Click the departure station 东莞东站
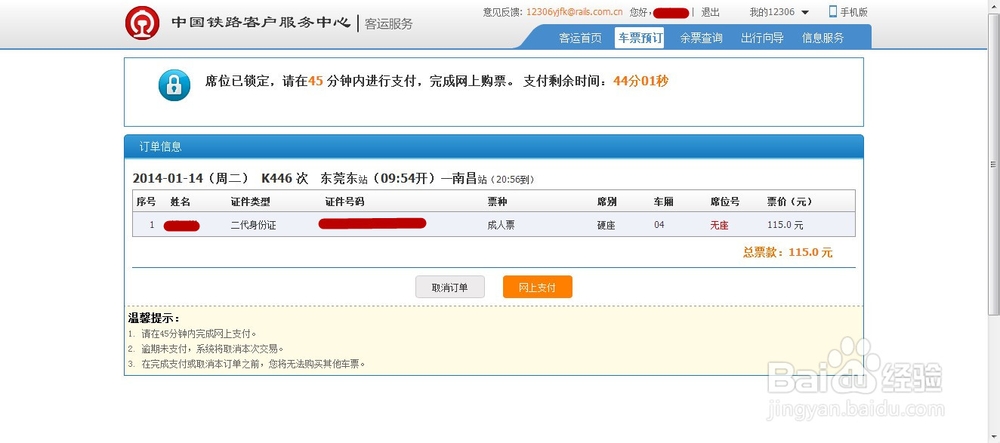Viewport: 1000px width, 443px height. click(344, 178)
